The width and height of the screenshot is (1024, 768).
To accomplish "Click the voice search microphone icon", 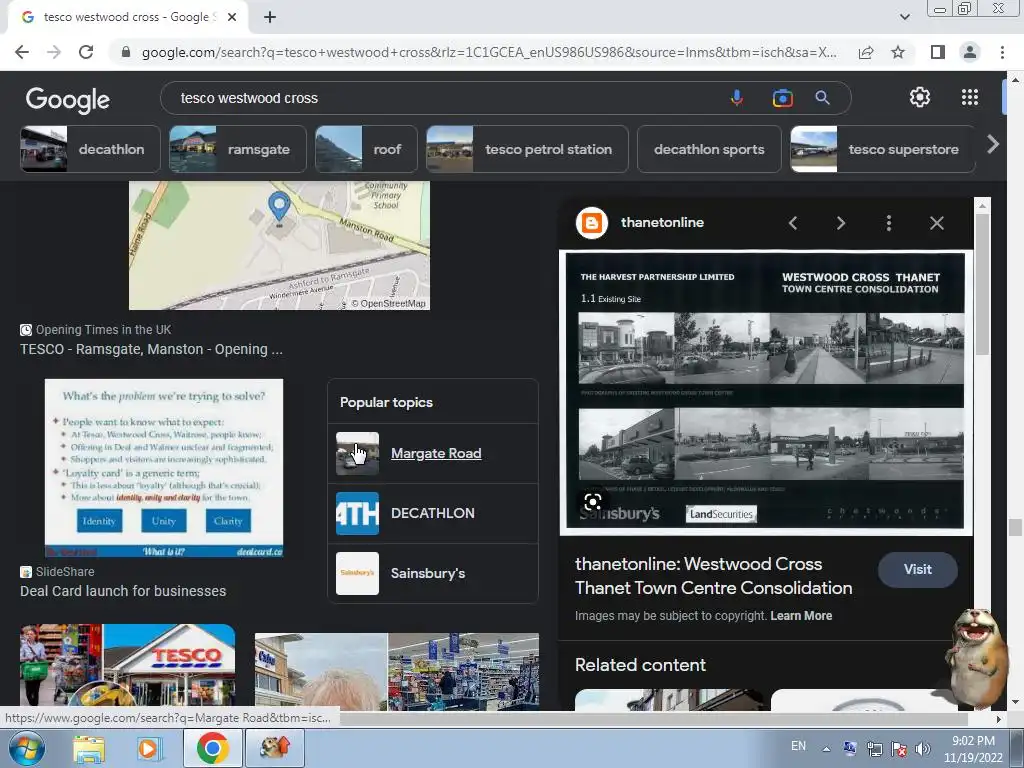I will click(x=737, y=98).
